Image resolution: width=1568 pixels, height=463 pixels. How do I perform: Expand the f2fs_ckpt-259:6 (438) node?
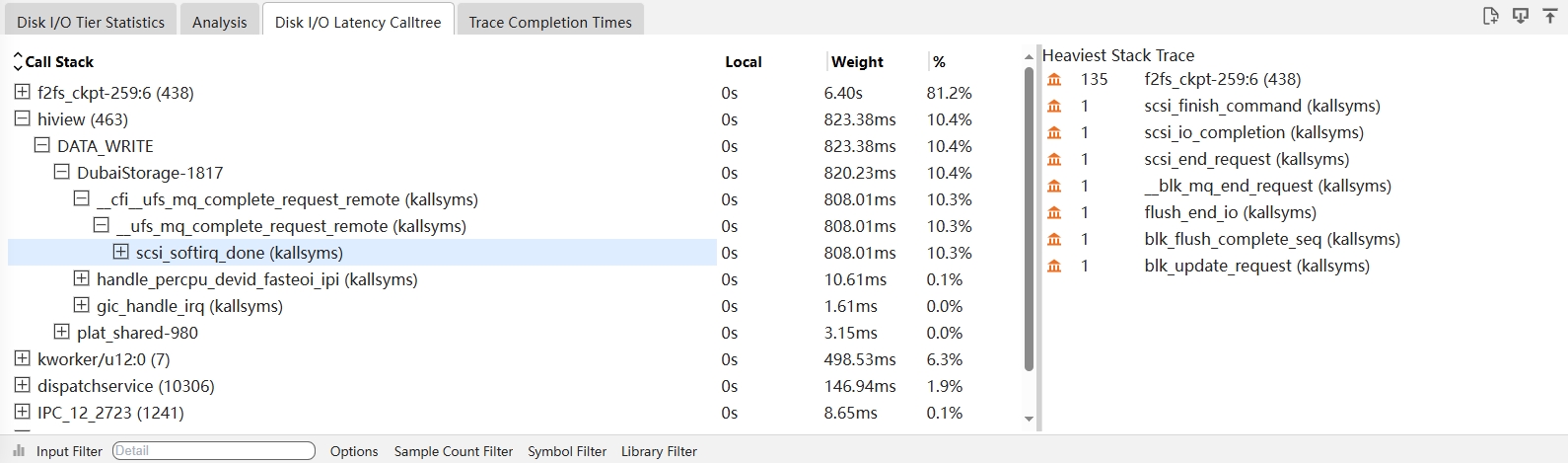pyautogui.click(x=23, y=92)
